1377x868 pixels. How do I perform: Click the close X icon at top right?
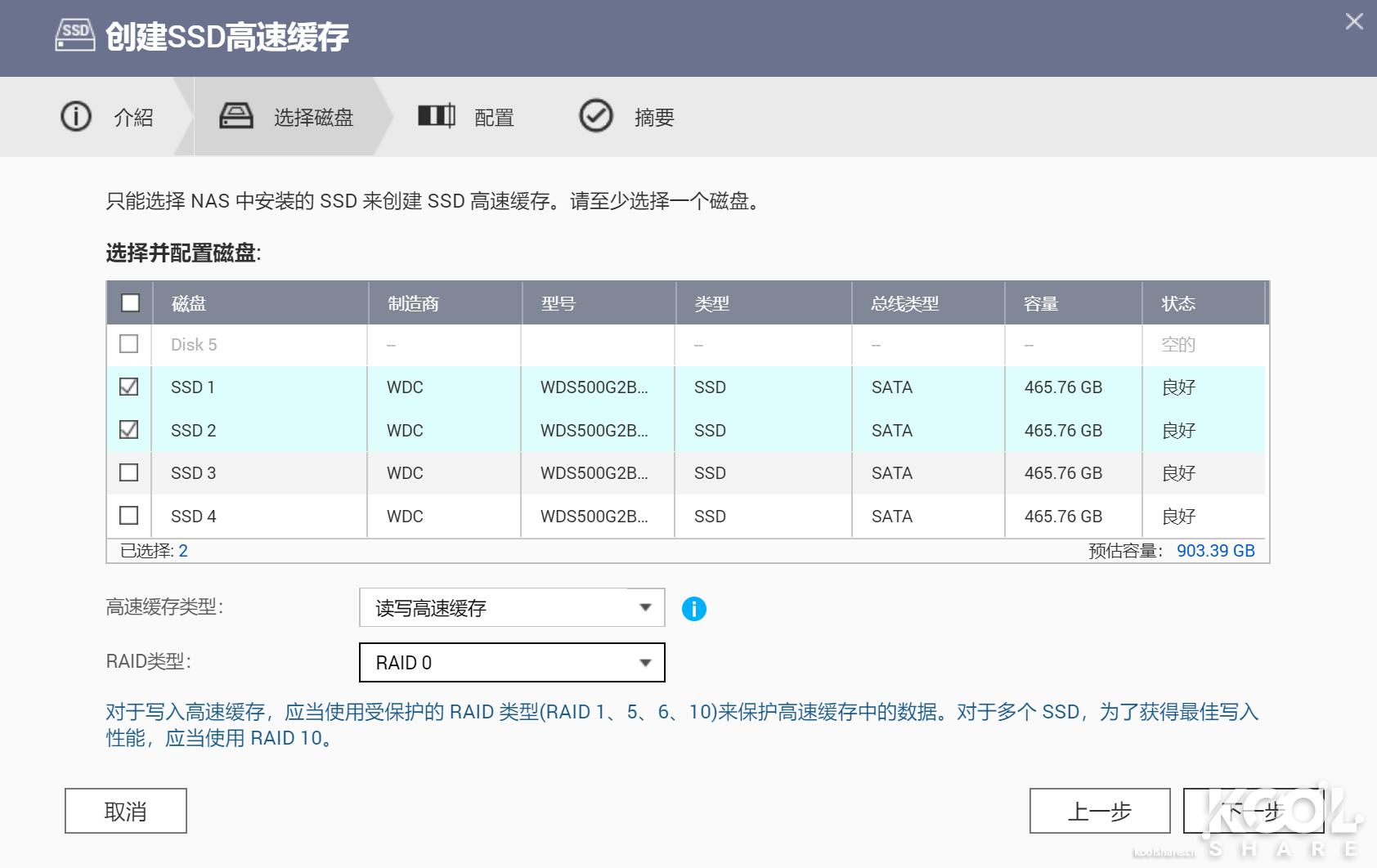tap(1354, 22)
